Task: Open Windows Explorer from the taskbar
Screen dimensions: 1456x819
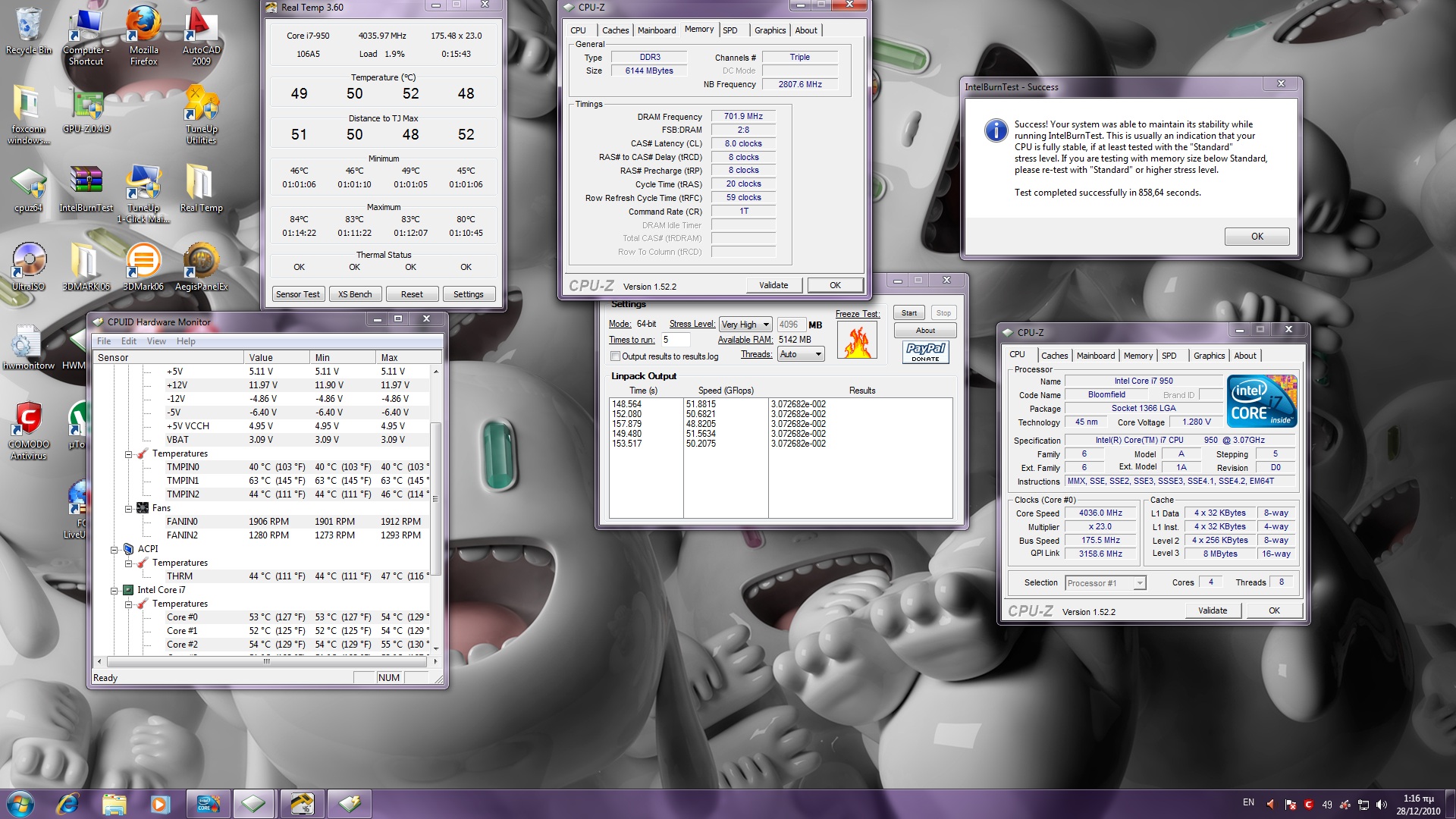Action: 114,803
